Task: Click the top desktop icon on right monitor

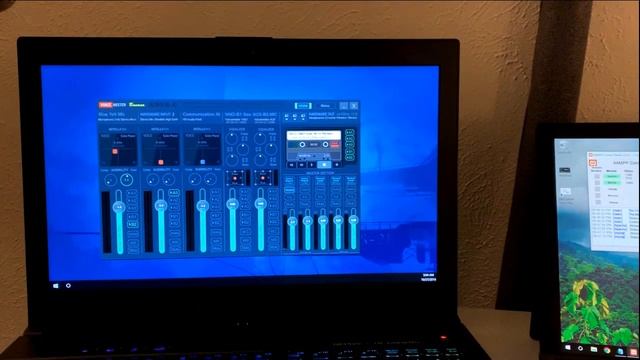Action: point(563,146)
